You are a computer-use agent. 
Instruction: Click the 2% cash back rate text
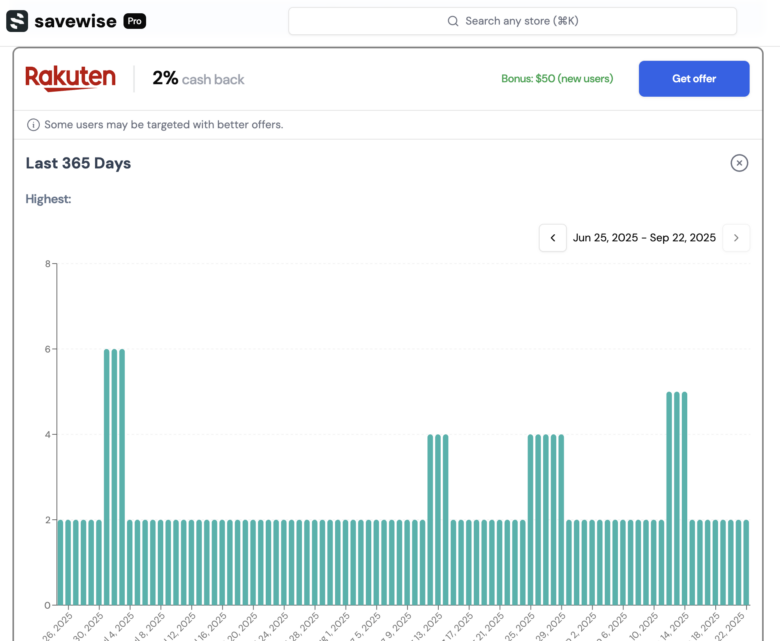coord(198,79)
